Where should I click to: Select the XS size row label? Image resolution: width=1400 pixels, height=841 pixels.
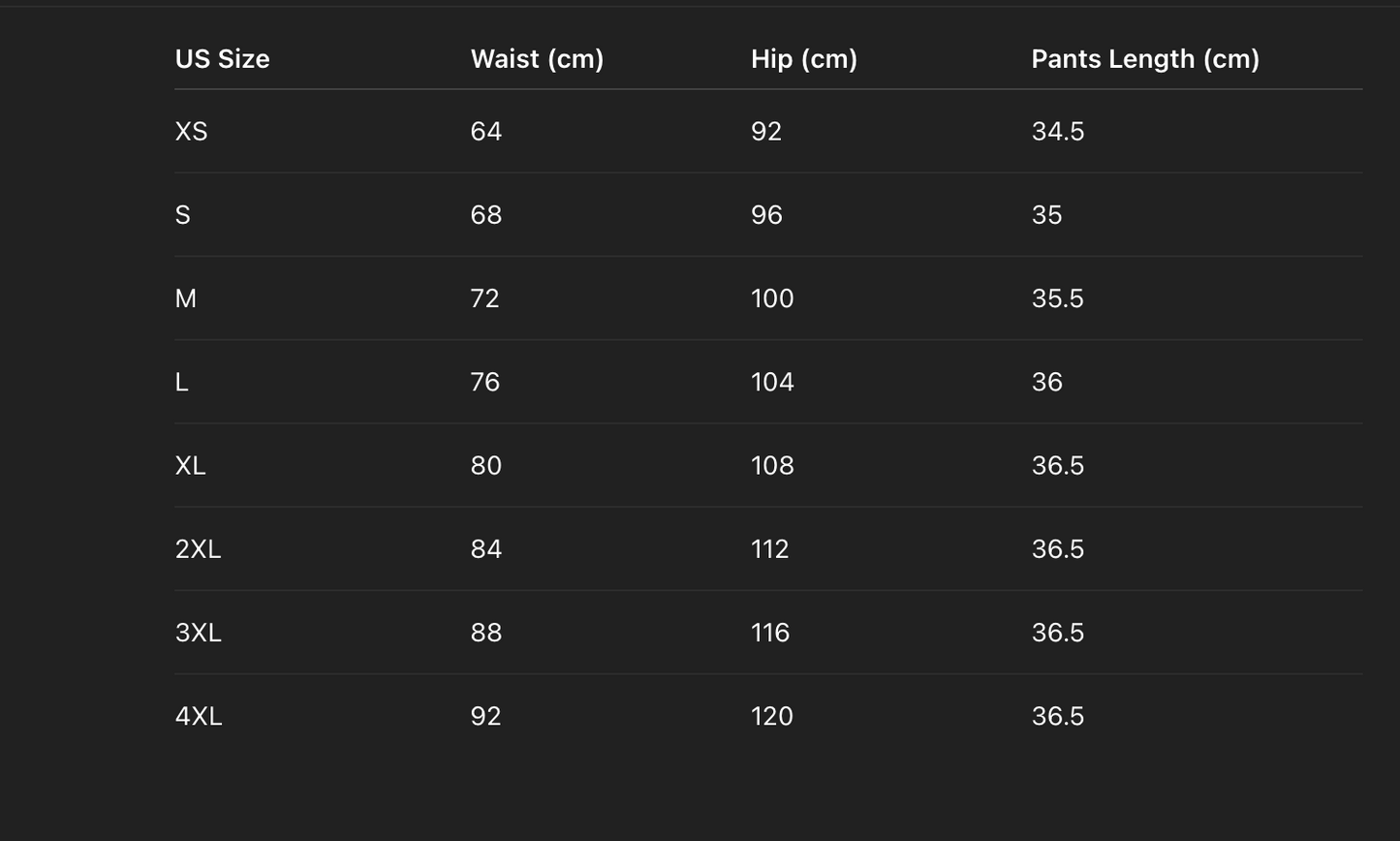point(191,132)
